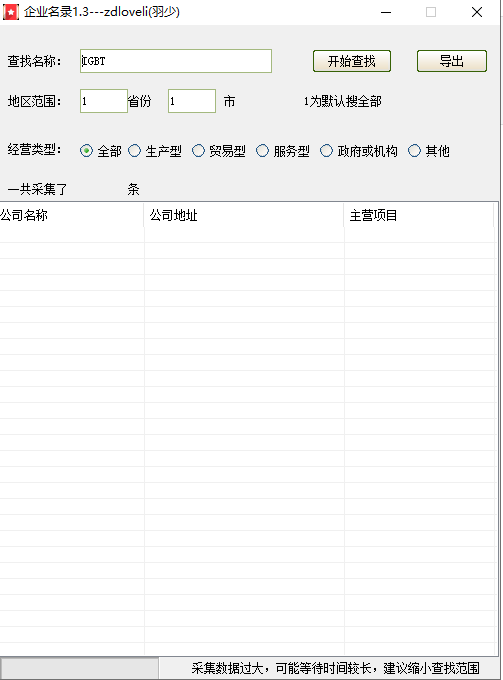Click the 采集数据过大 status bar message
This screenshot has height=680, width=503.
tap(336, 668)
